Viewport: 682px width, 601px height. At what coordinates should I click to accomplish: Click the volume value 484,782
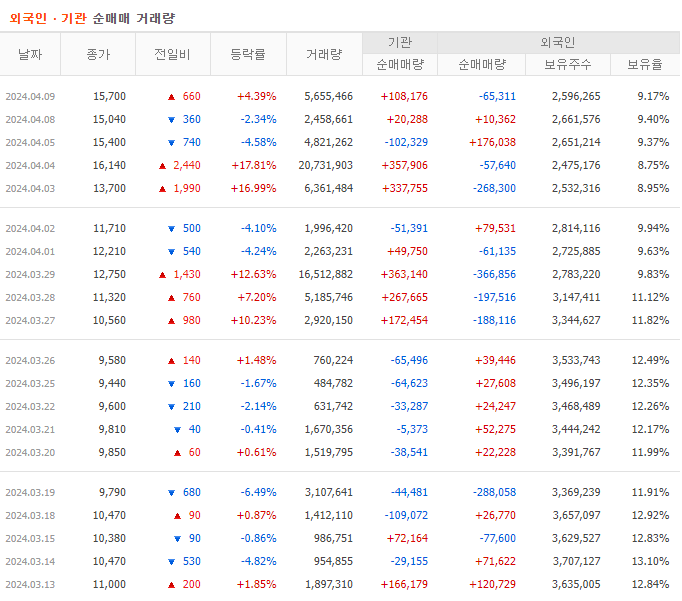333,384
